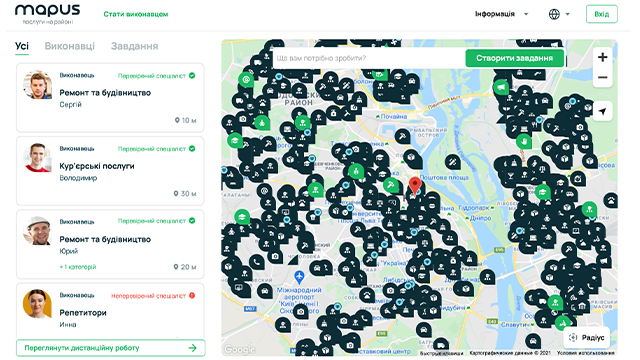640x360 pixels.
Task: Click the blue airport plane marker
Action: [x=299, y=277]
